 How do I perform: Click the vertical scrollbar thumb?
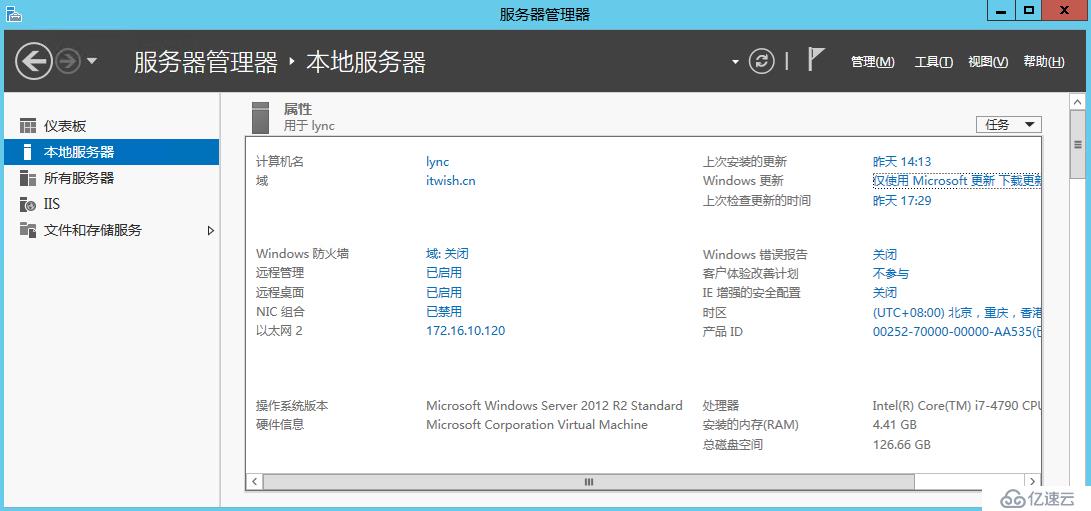[1077, 145]
